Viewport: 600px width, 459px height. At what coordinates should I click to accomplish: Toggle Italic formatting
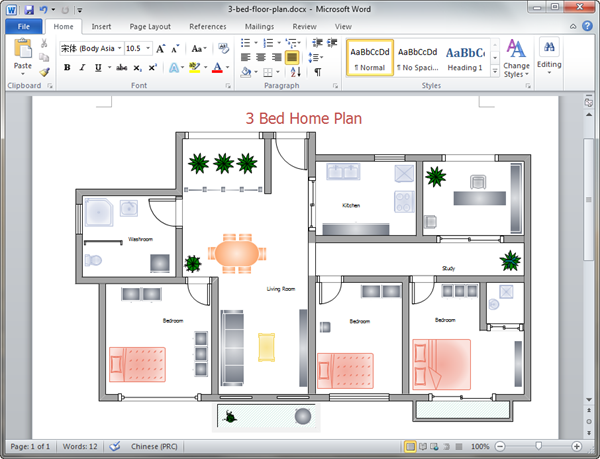tap(82, 67)
